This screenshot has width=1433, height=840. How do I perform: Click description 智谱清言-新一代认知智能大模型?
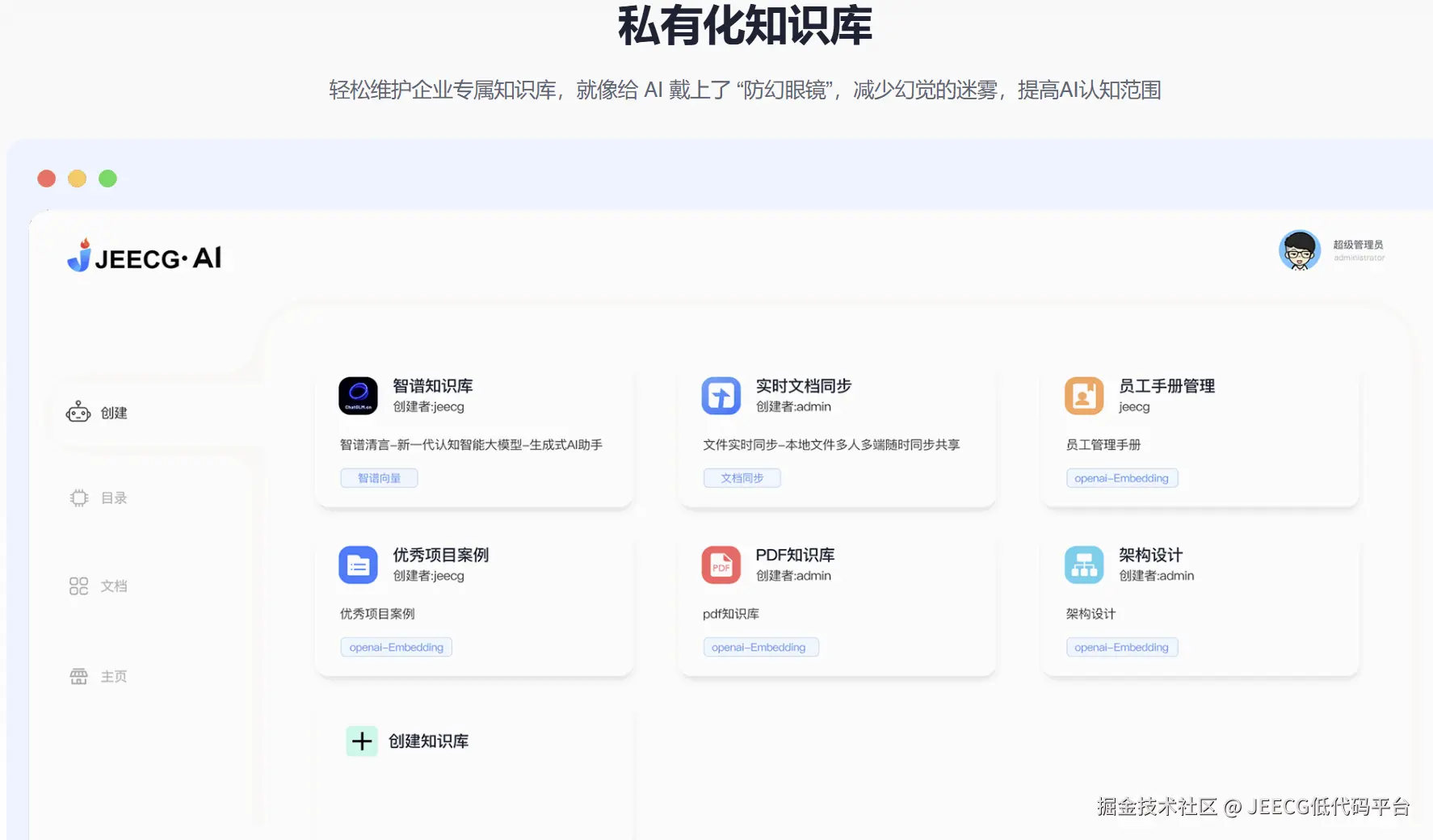(x=471, y=445)
